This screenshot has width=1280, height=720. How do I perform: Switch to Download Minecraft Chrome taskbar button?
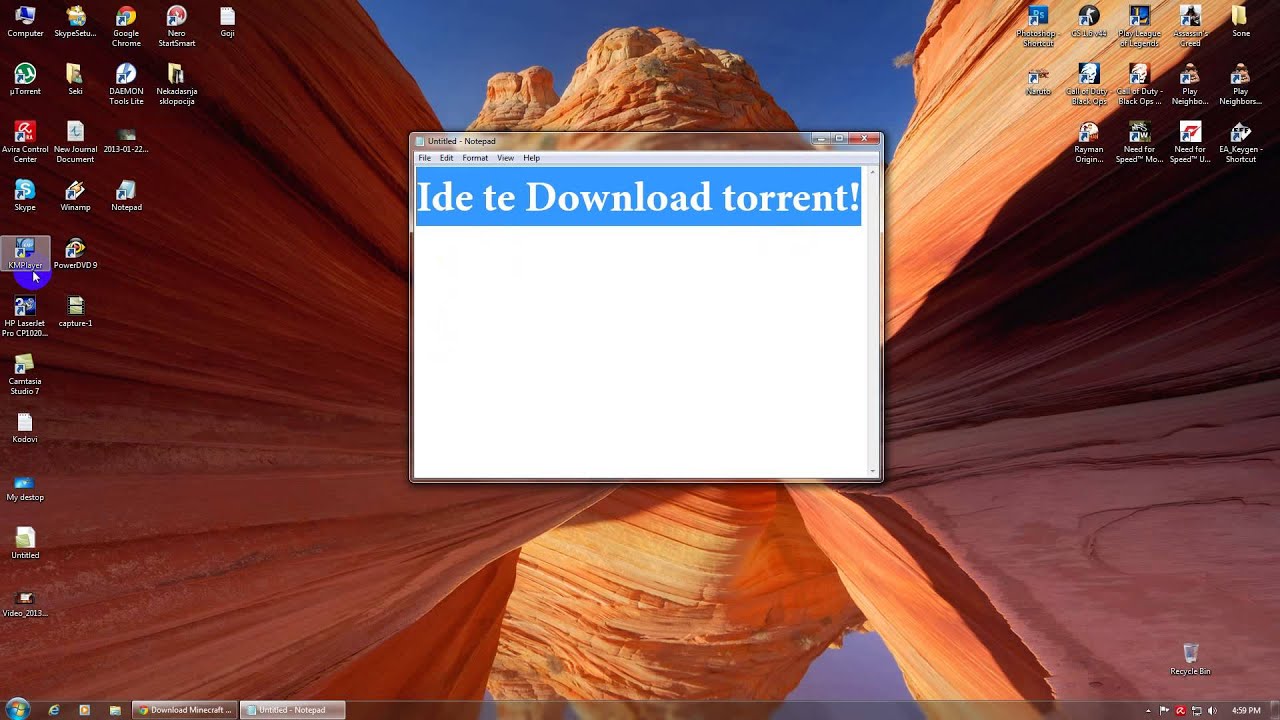coord(185,710)
